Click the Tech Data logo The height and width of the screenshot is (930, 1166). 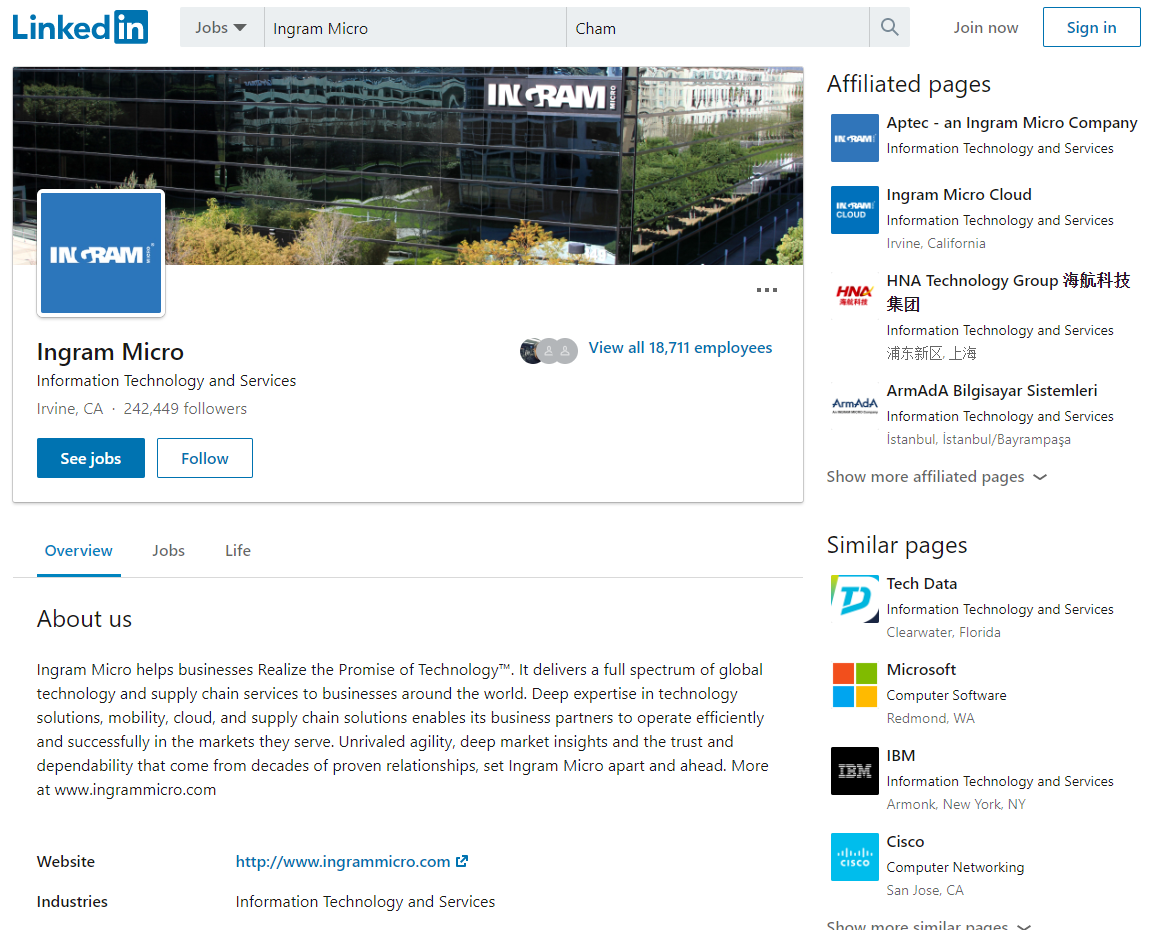pos(854,598)
